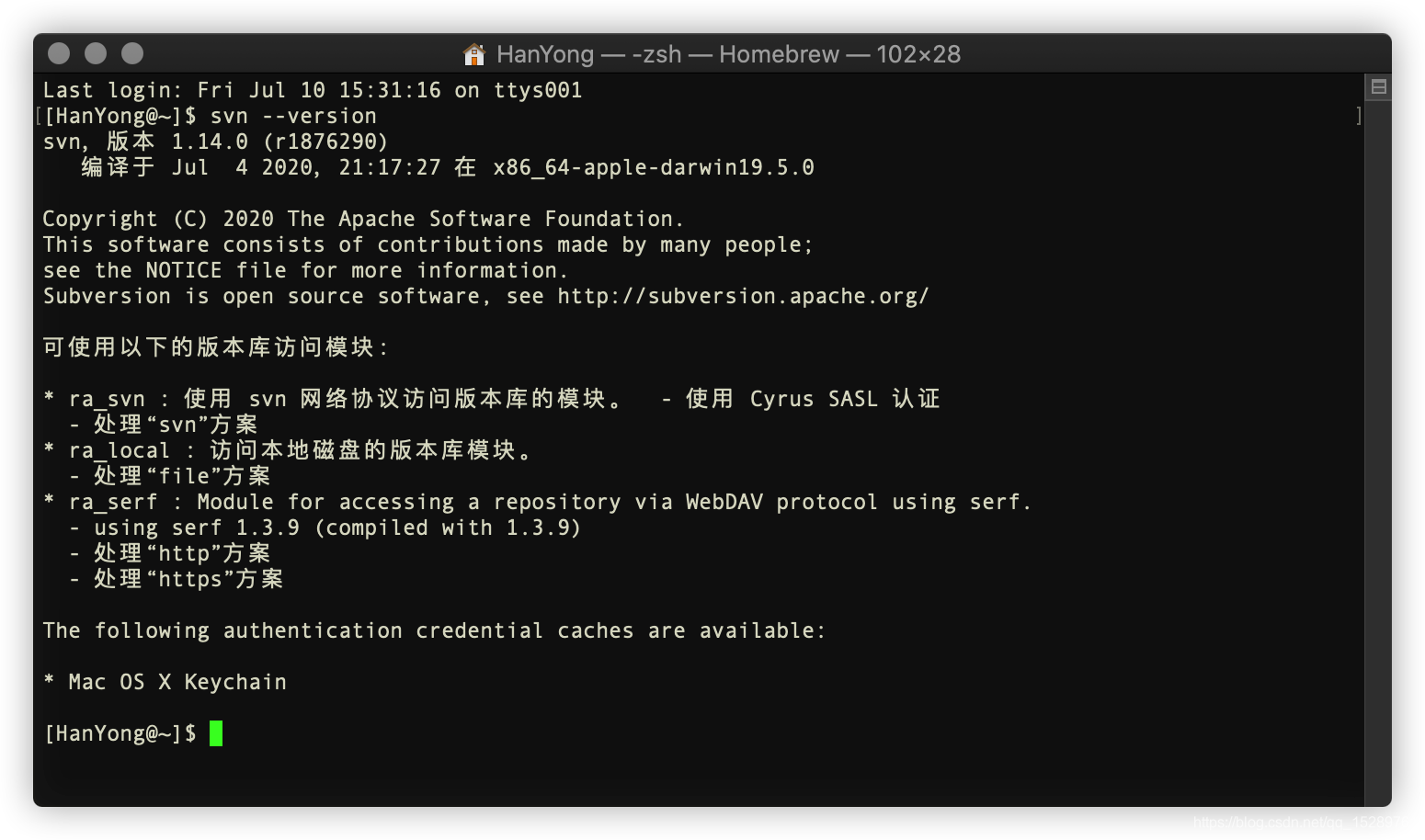Click the URL http://subversion.apache.org/
This screenshot has height=840, width=1425.
[743, 296]
